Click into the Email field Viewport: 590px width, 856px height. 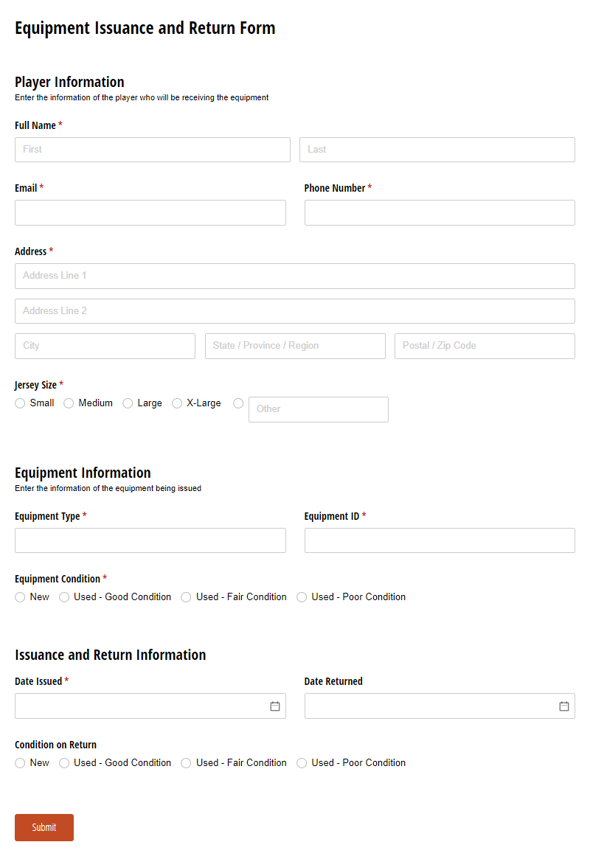(150, 212)
